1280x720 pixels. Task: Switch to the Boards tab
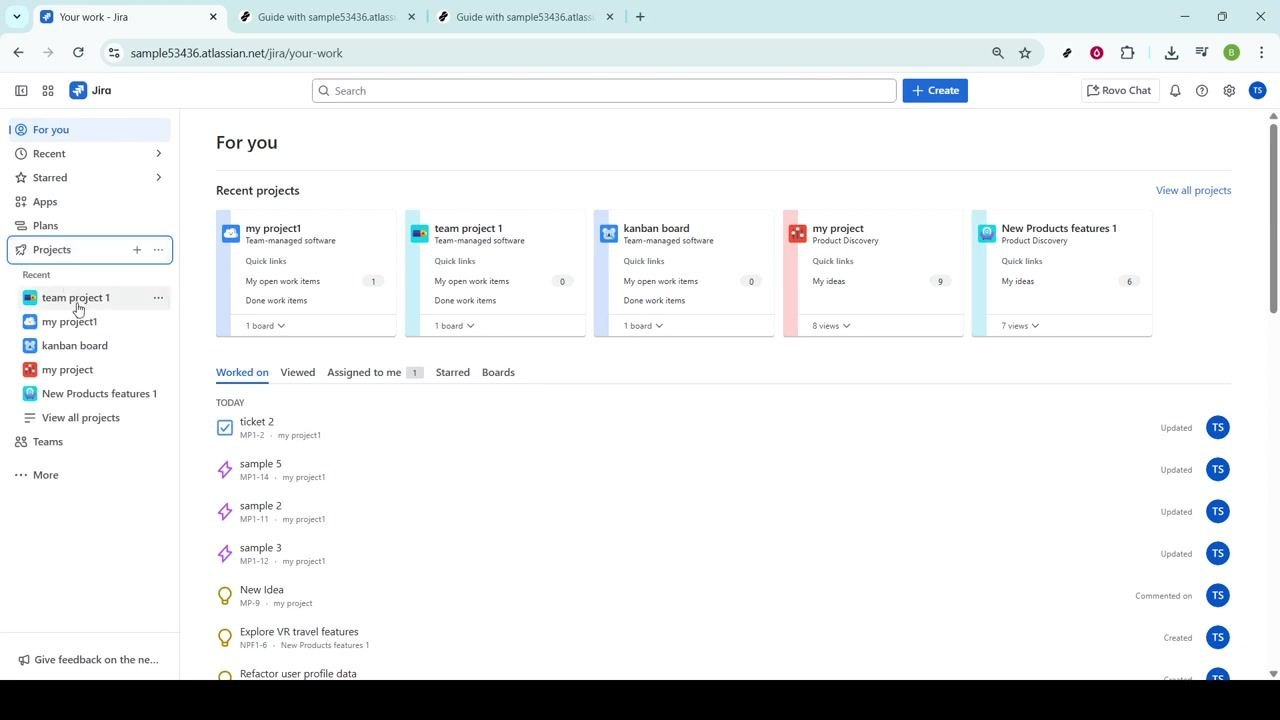click(x=498, y=372)
